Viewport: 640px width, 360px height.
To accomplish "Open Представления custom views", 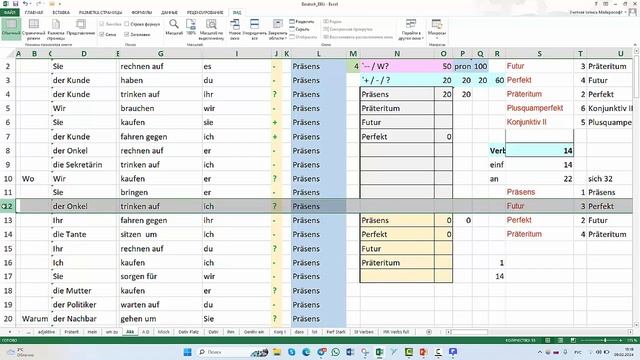I will [x=81, y=28].
